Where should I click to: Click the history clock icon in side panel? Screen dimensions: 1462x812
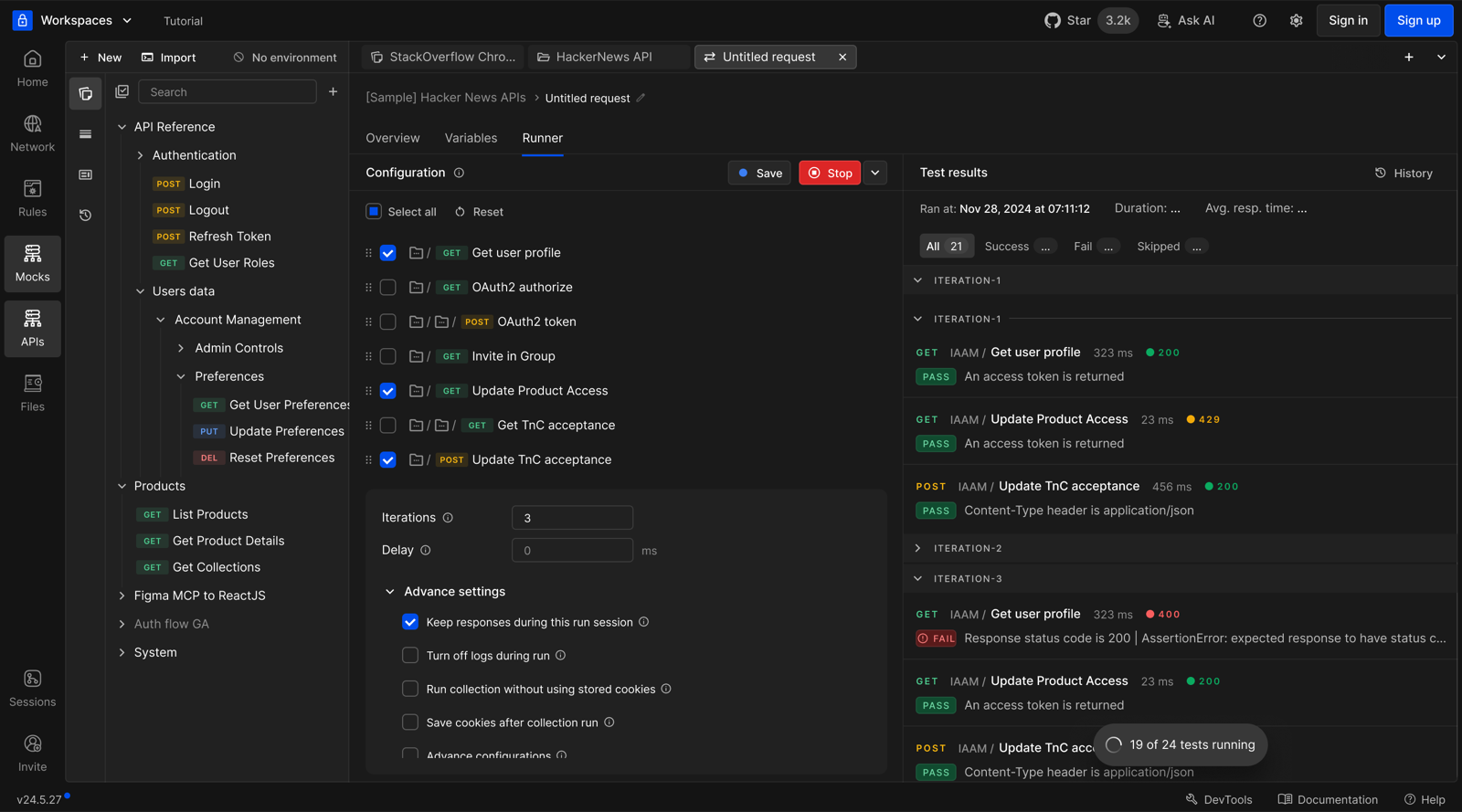tap(86, 216)
